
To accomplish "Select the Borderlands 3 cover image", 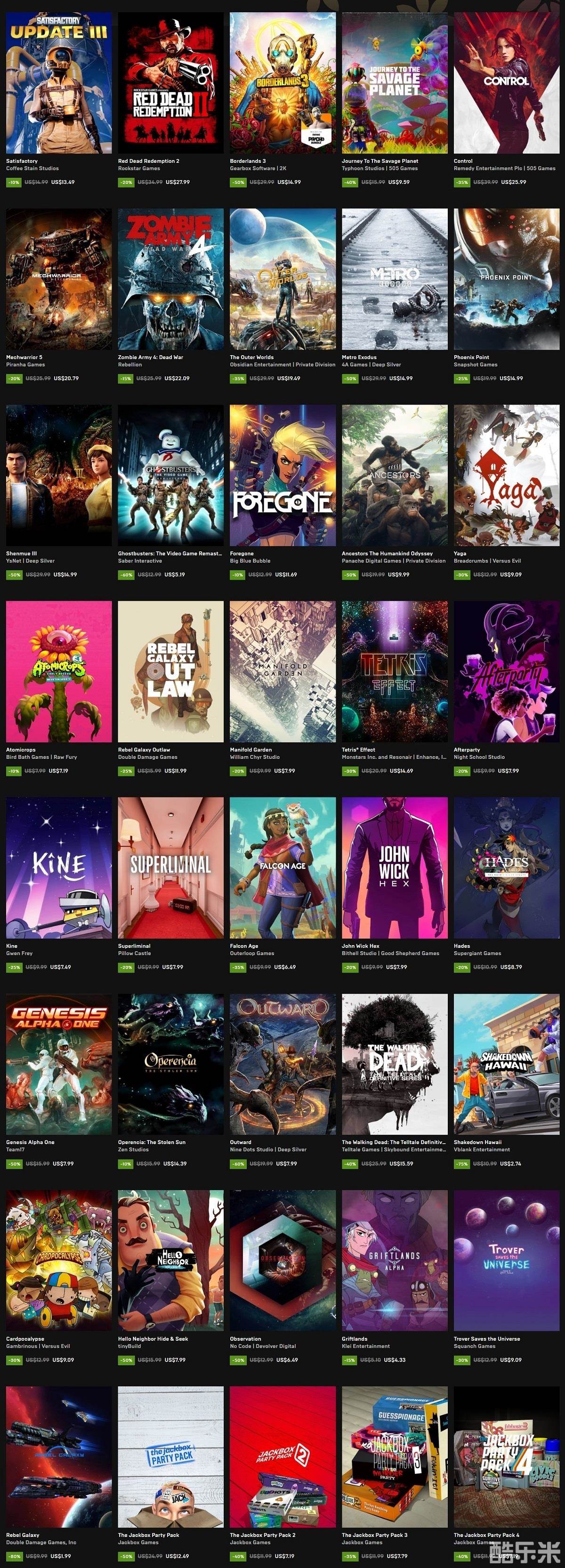I will point(283,83).
